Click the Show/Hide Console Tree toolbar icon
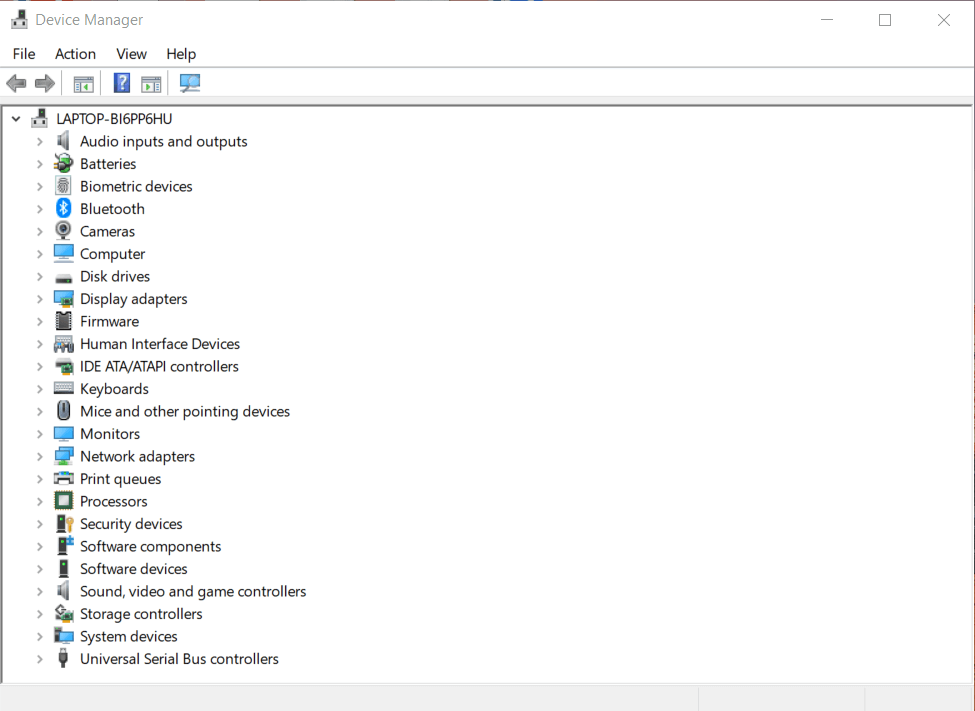 [83, 83]
